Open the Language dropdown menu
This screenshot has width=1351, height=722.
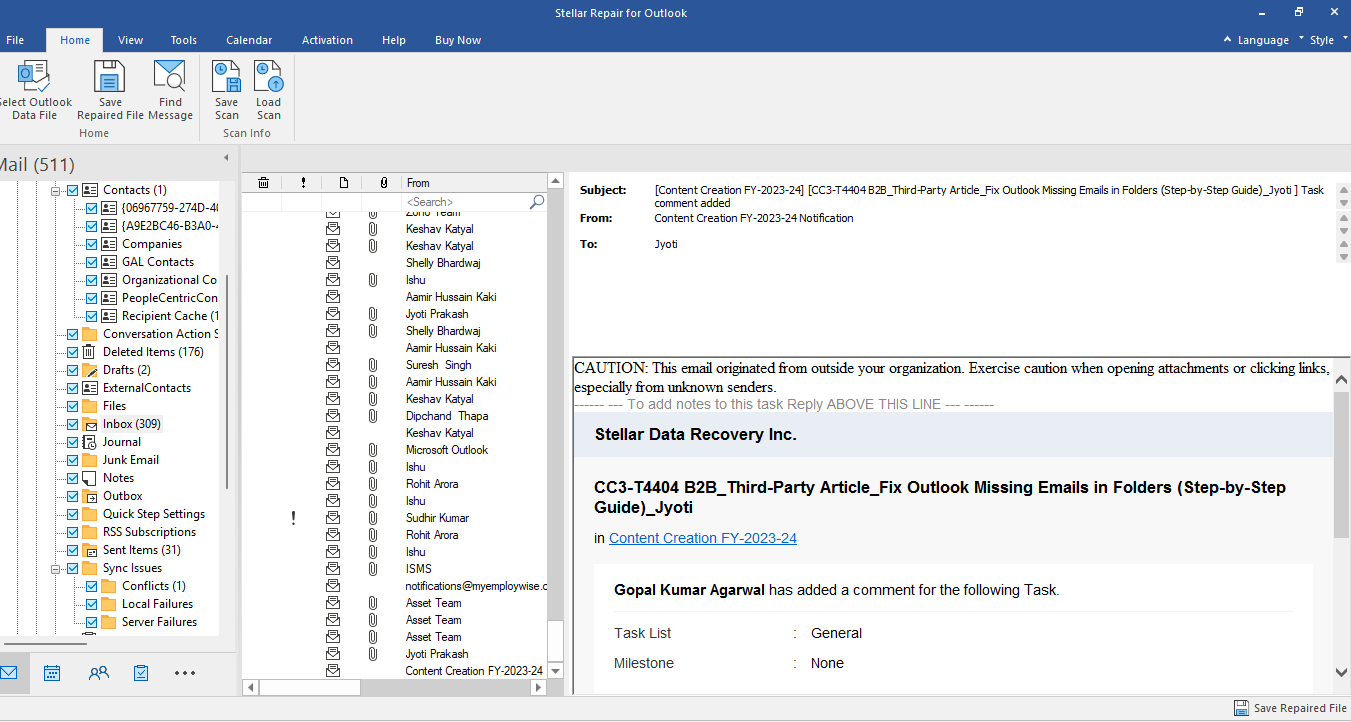1256,40
